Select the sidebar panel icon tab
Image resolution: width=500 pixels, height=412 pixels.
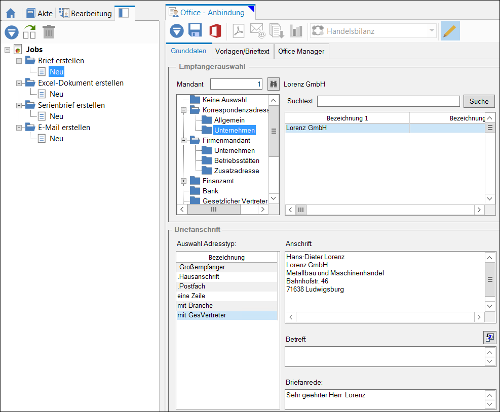click(124, 13)
